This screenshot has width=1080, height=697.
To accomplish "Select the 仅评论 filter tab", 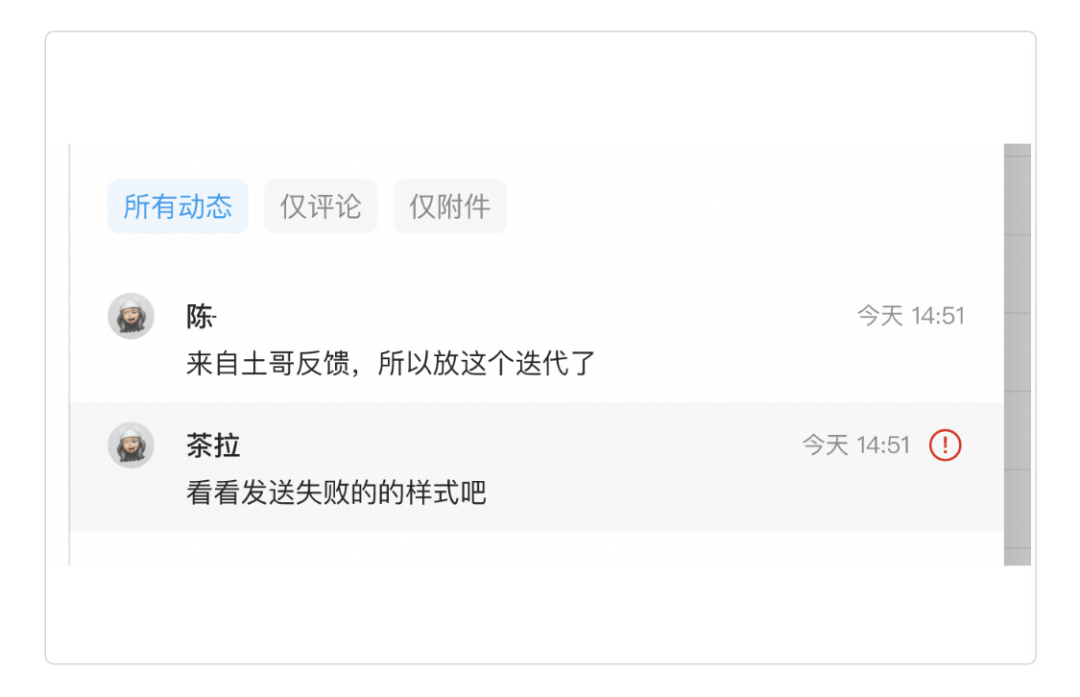I will coord(321,207).
